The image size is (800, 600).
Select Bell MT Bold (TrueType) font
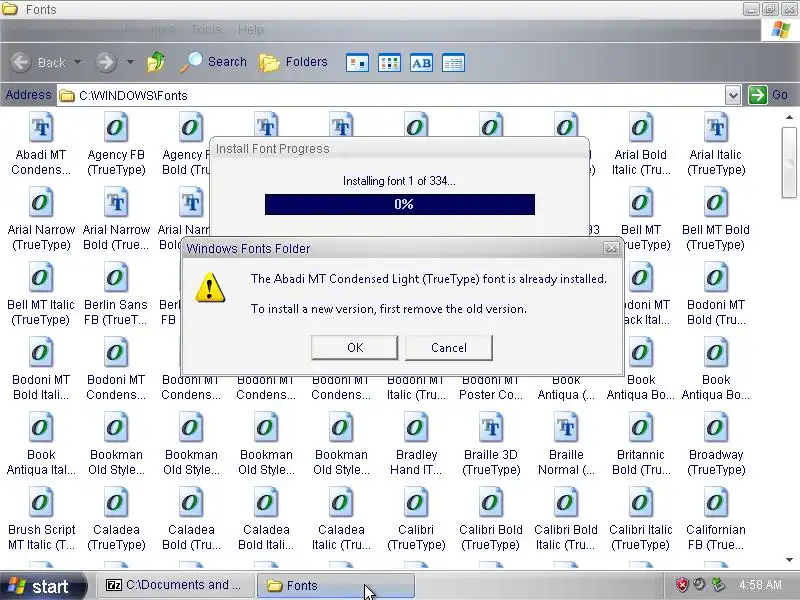click(716, 219)
